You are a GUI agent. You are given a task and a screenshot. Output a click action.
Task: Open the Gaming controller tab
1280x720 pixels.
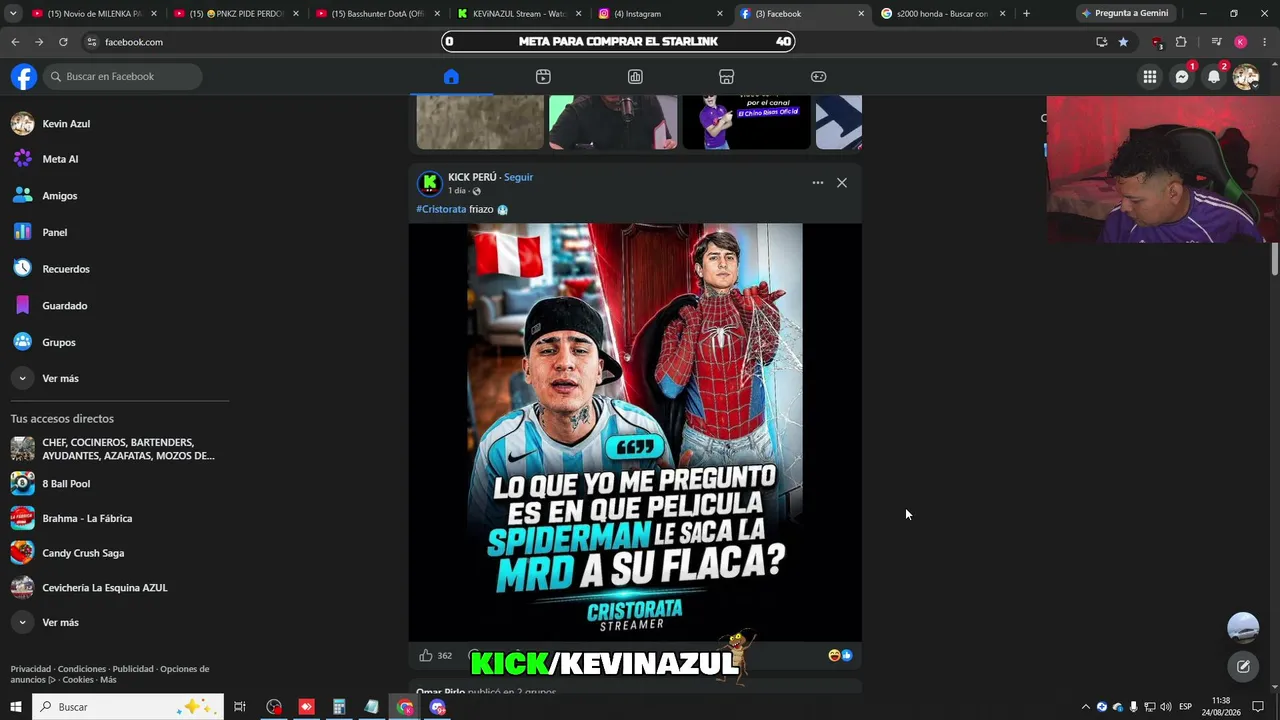coord(818,77)
